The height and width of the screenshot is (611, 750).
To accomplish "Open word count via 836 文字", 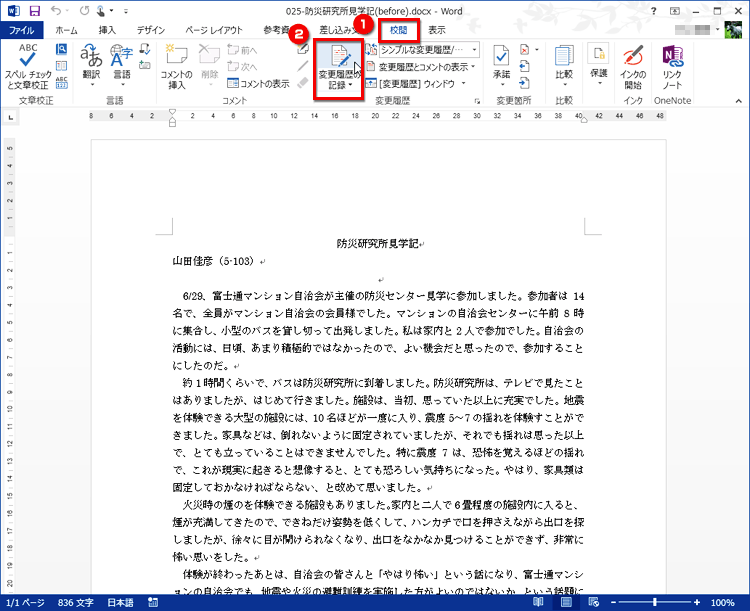I will click(75, 602).
